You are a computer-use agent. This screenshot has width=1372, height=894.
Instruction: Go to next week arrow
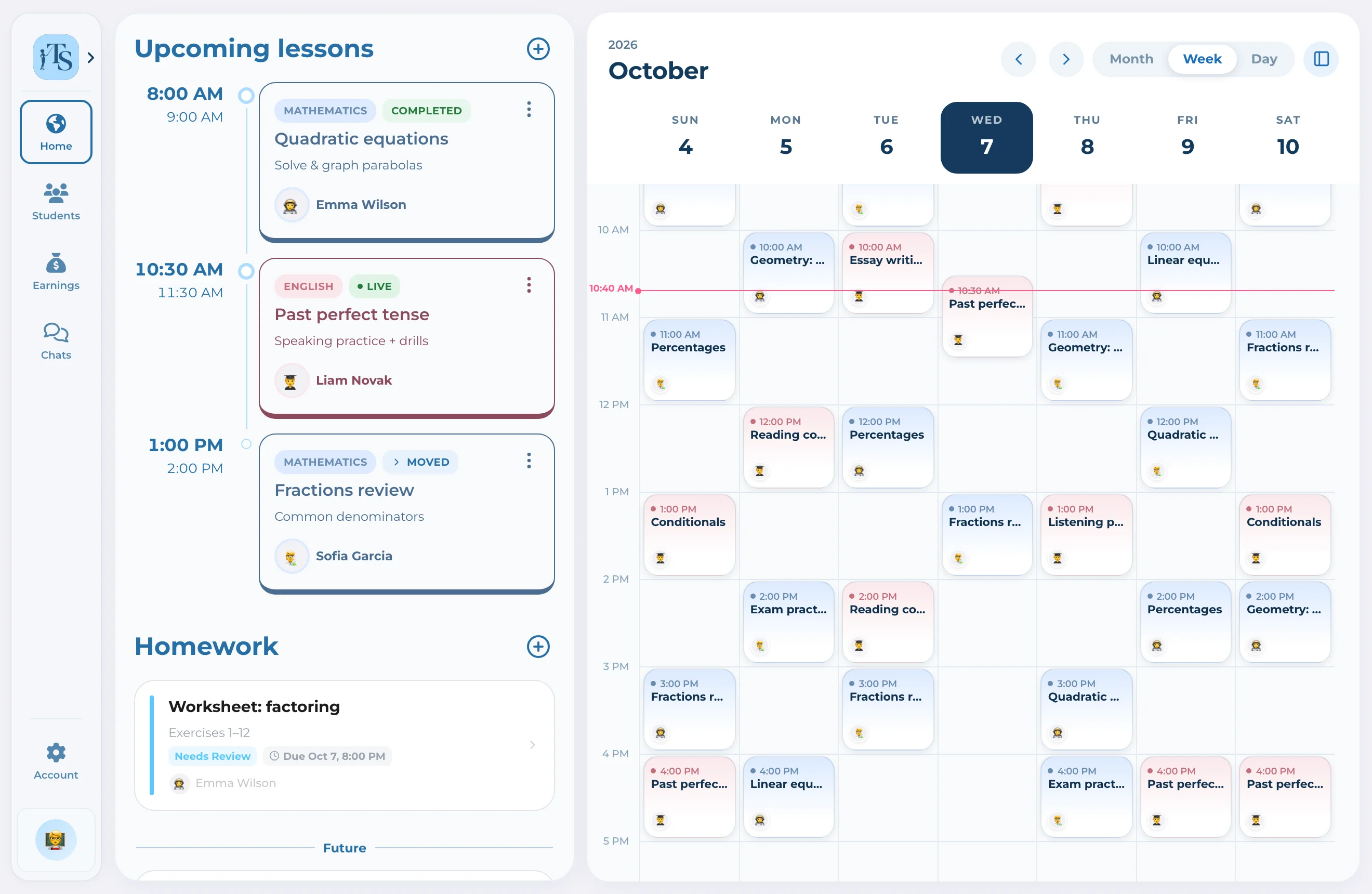(x=1066, y=59)
